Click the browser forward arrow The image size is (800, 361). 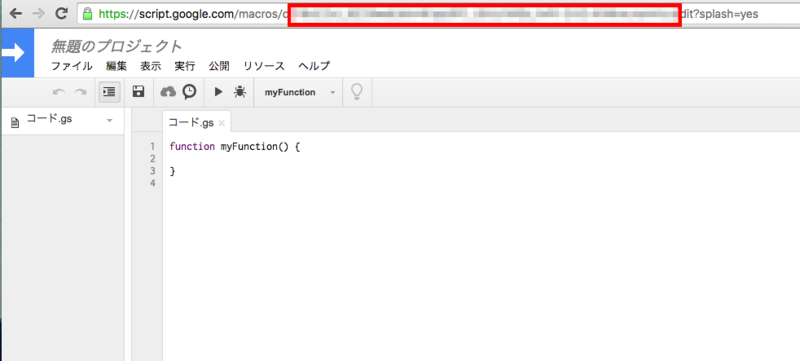click(x=38, y=14)
